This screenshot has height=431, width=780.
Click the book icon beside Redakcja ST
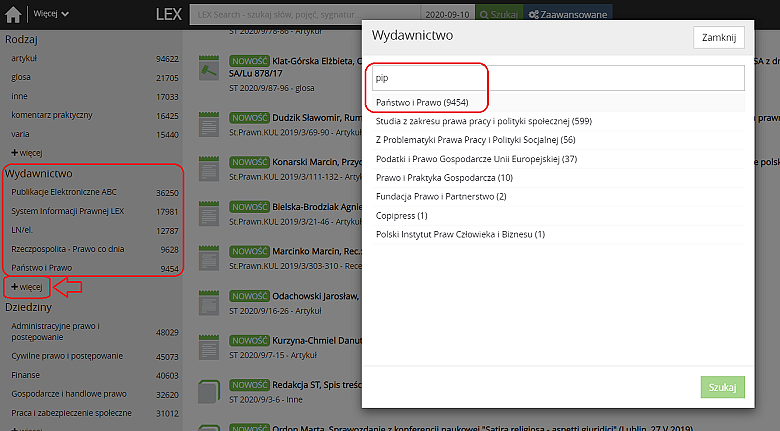tap(208, 391)
